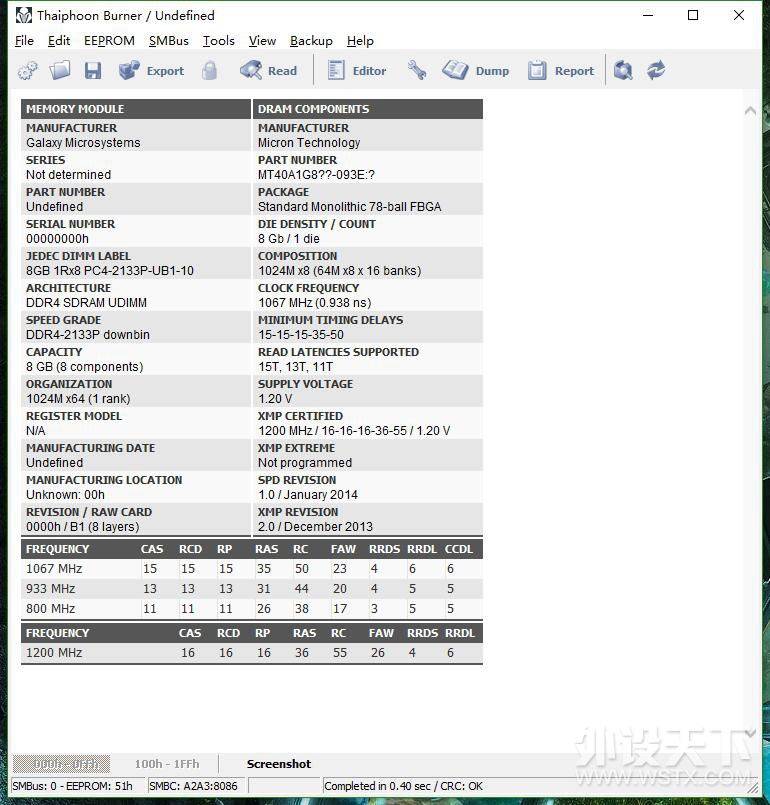The width and height of the screenshot is (770, 805).
Task: Open the Editor from toolbar
Action: click(x=357, y=70)
